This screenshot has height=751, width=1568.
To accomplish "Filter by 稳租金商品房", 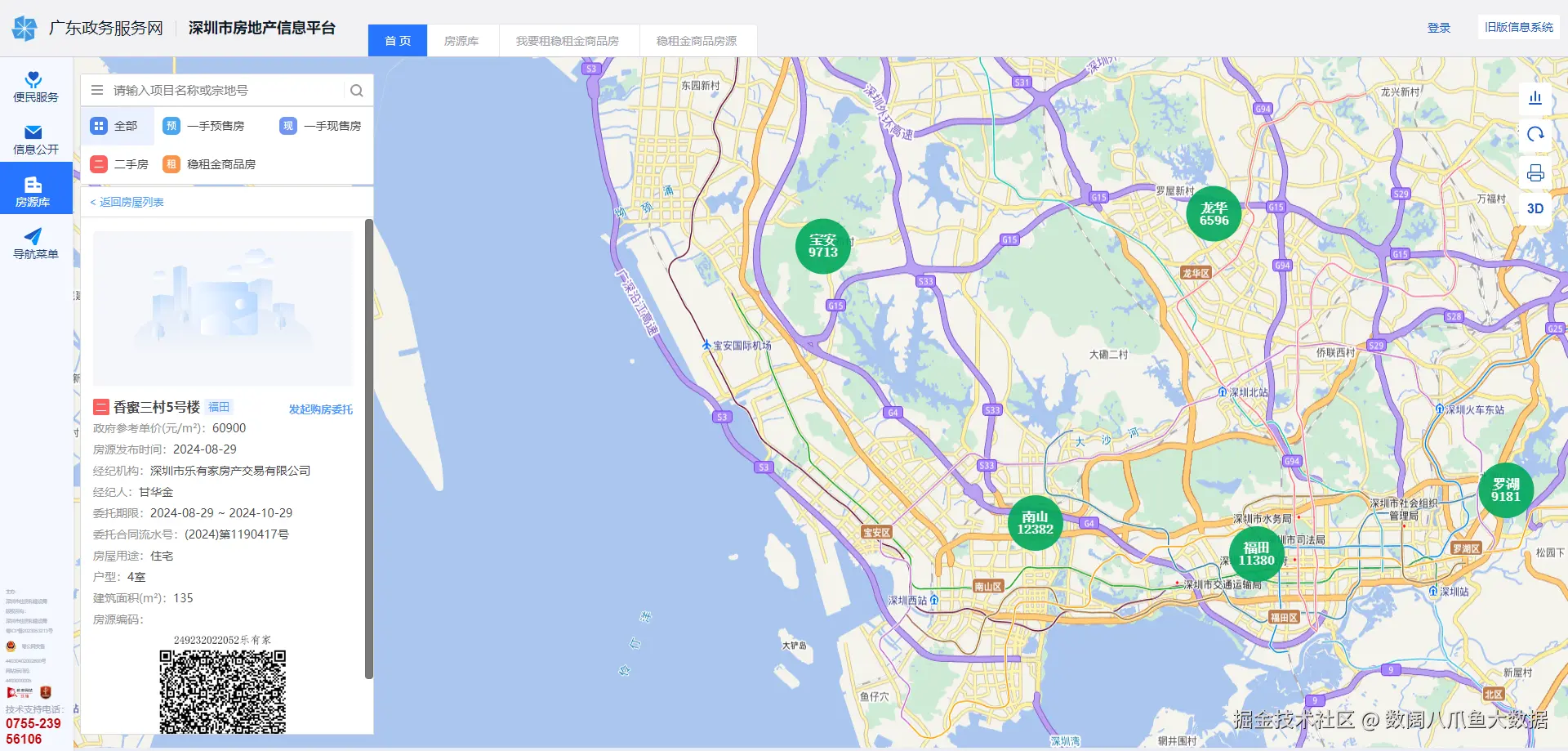I will pyautogui.click(x=209, y=164).
